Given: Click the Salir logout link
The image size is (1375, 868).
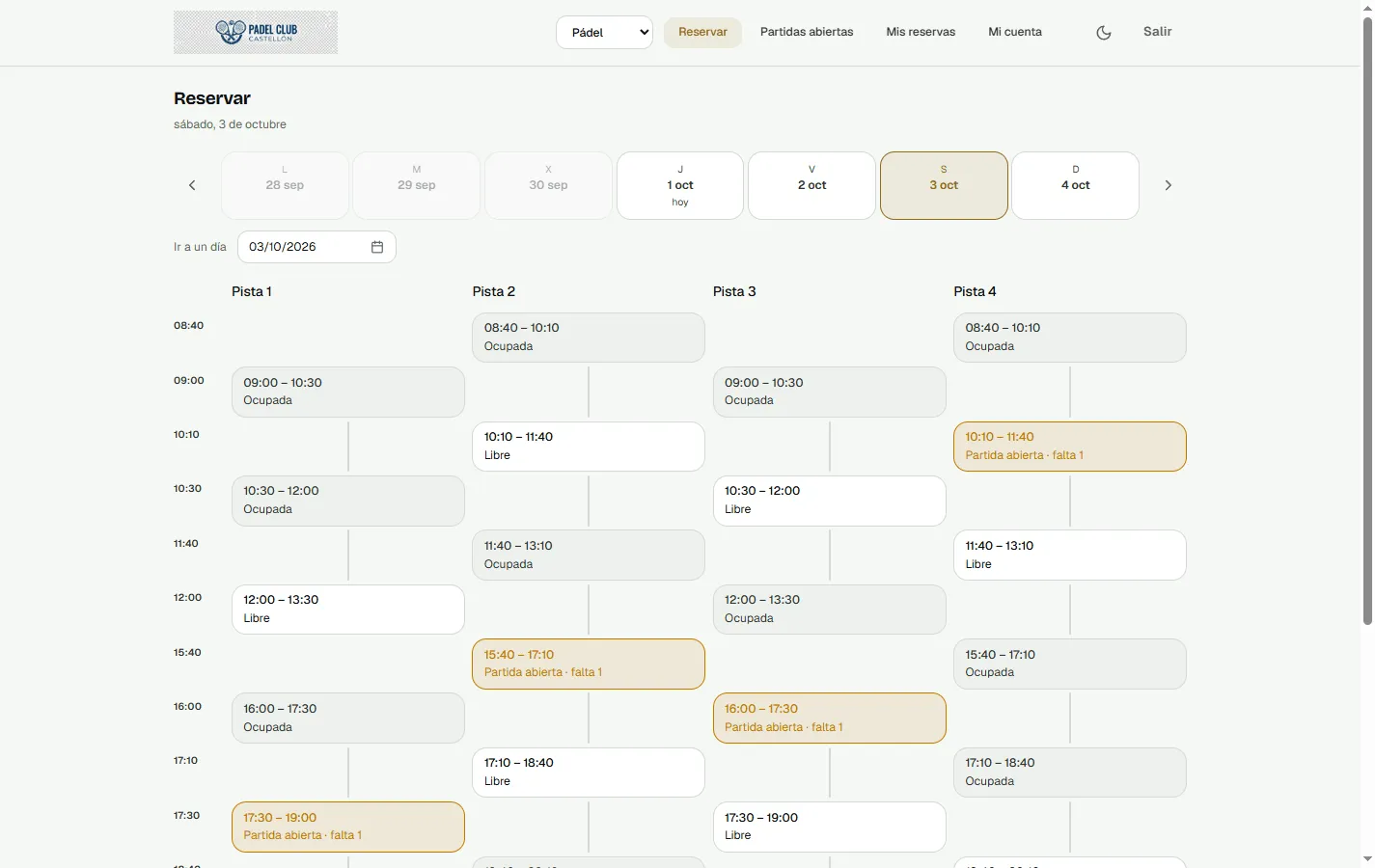Looking at the screenshot, I should point(1158,32).
